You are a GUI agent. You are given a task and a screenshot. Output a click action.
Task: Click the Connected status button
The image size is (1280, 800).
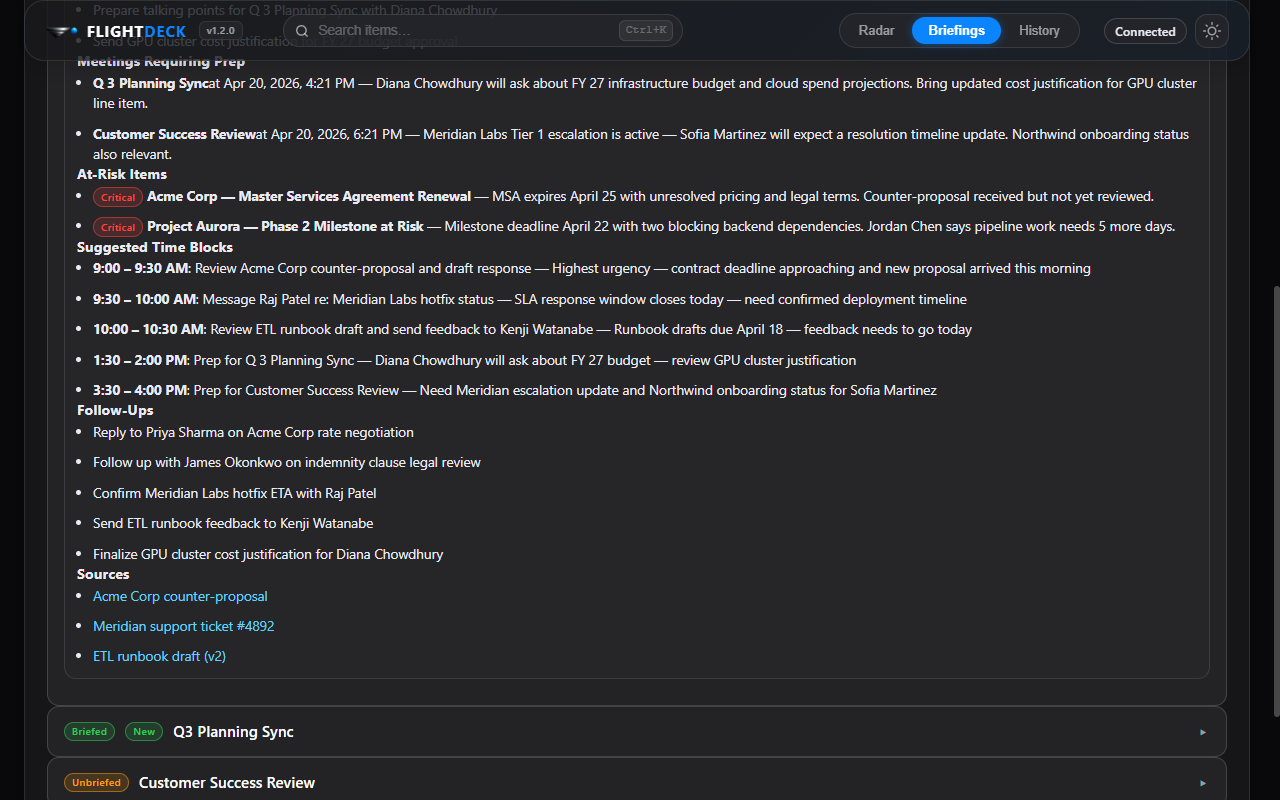[x=1145, y=31]
